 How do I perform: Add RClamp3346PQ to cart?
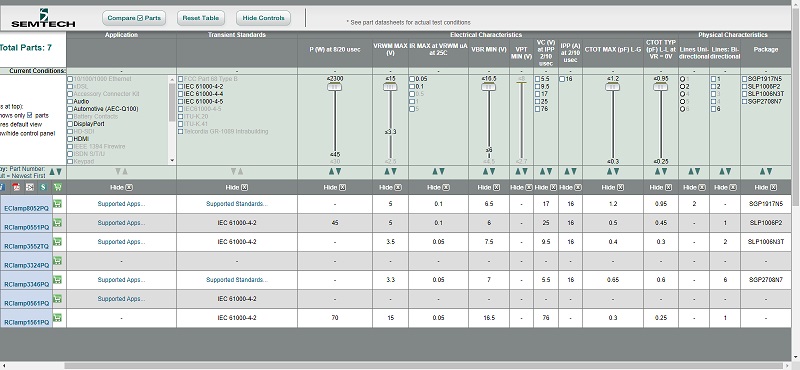57,280
